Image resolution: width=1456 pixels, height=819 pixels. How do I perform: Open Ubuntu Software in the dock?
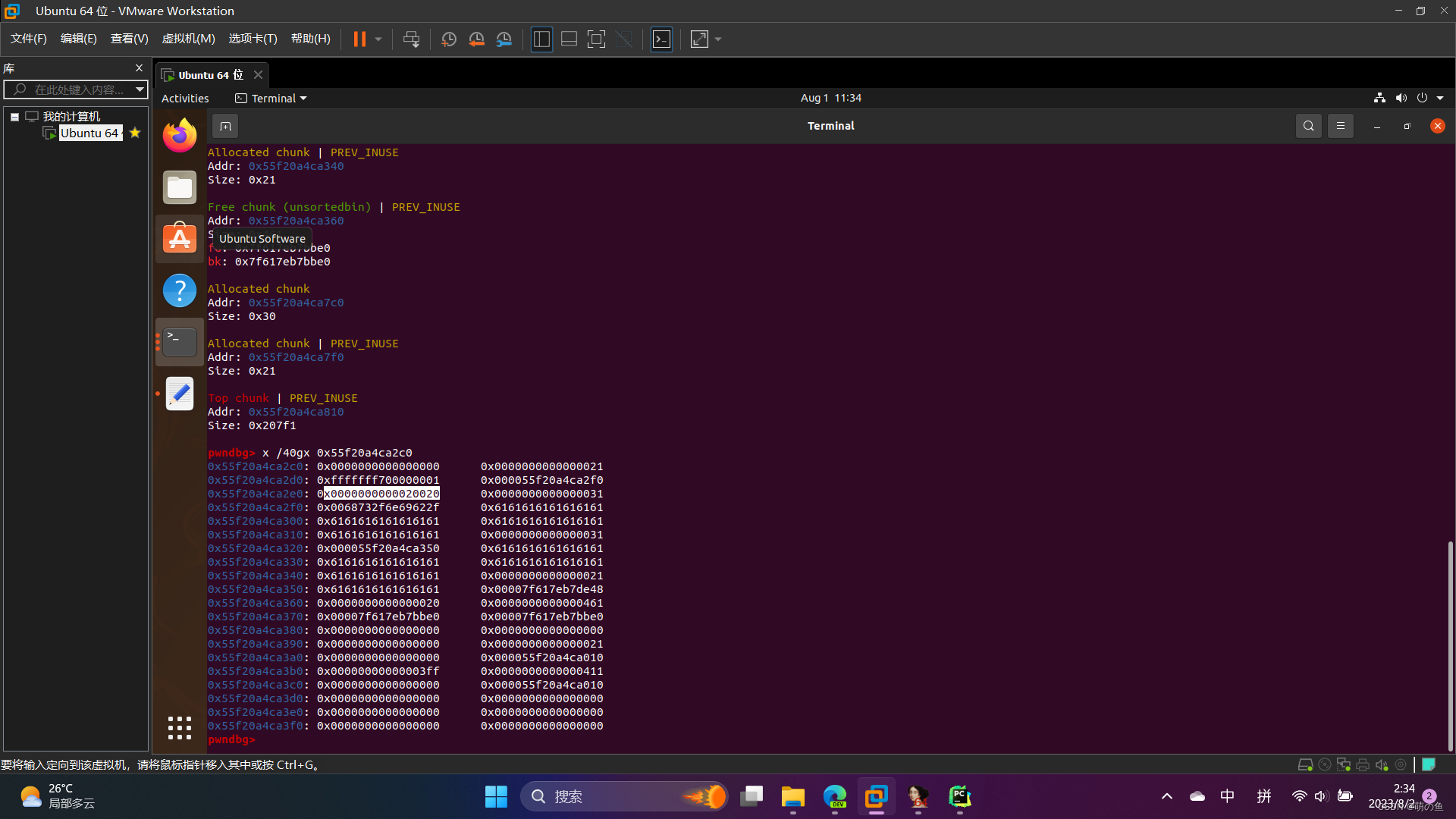point(180,239)
